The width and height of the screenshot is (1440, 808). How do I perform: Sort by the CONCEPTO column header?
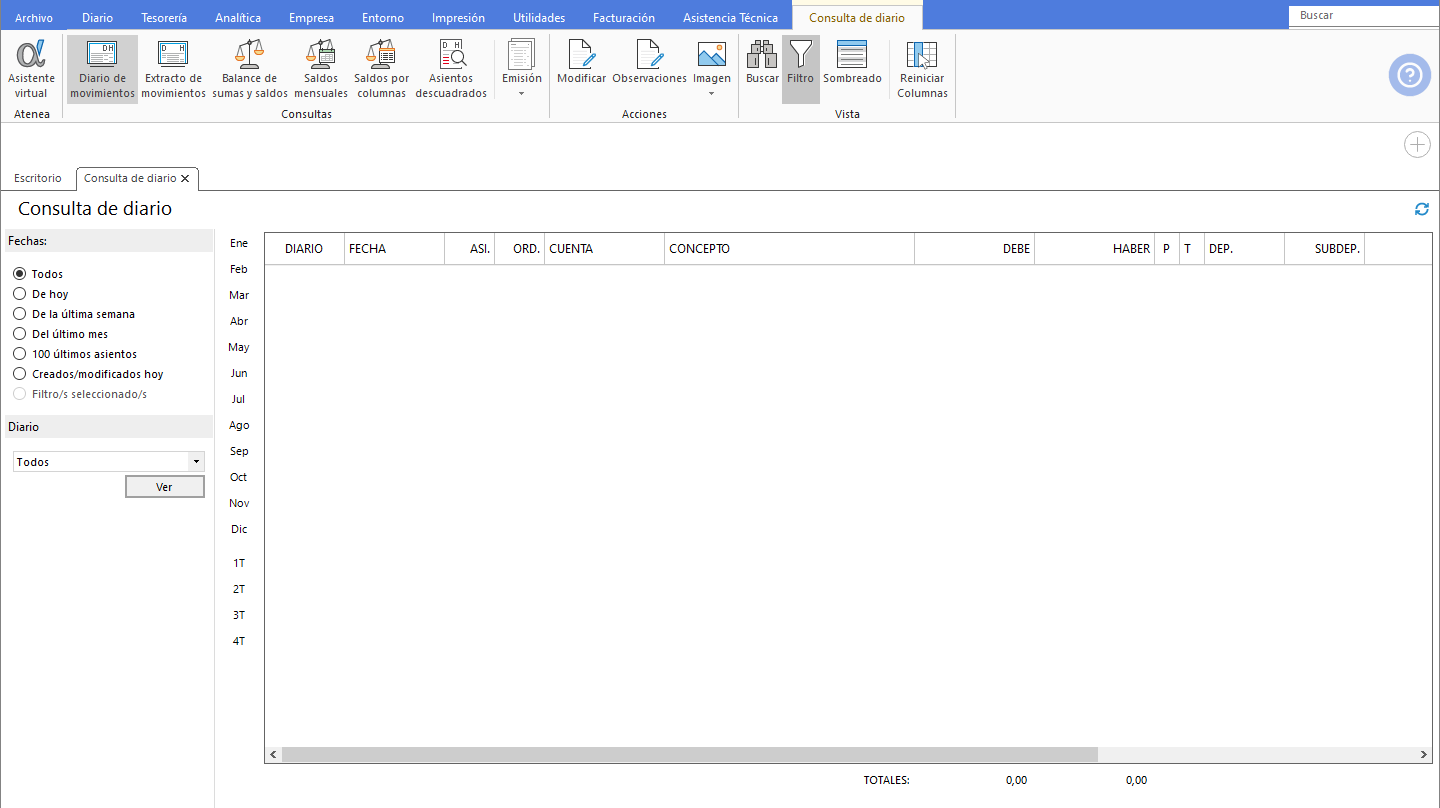point(789,249)
